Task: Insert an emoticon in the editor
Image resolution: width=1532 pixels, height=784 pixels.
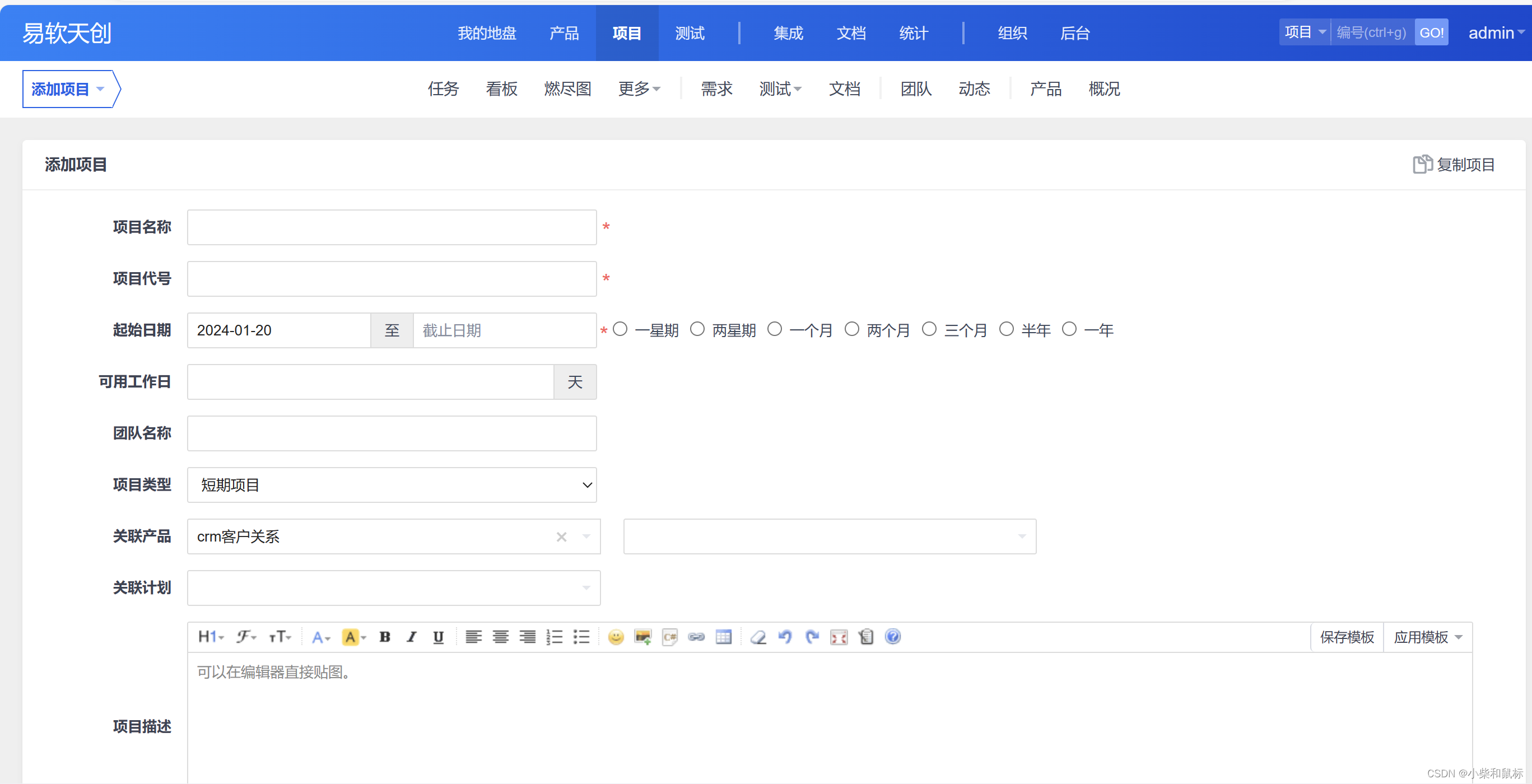Action: 616,637
